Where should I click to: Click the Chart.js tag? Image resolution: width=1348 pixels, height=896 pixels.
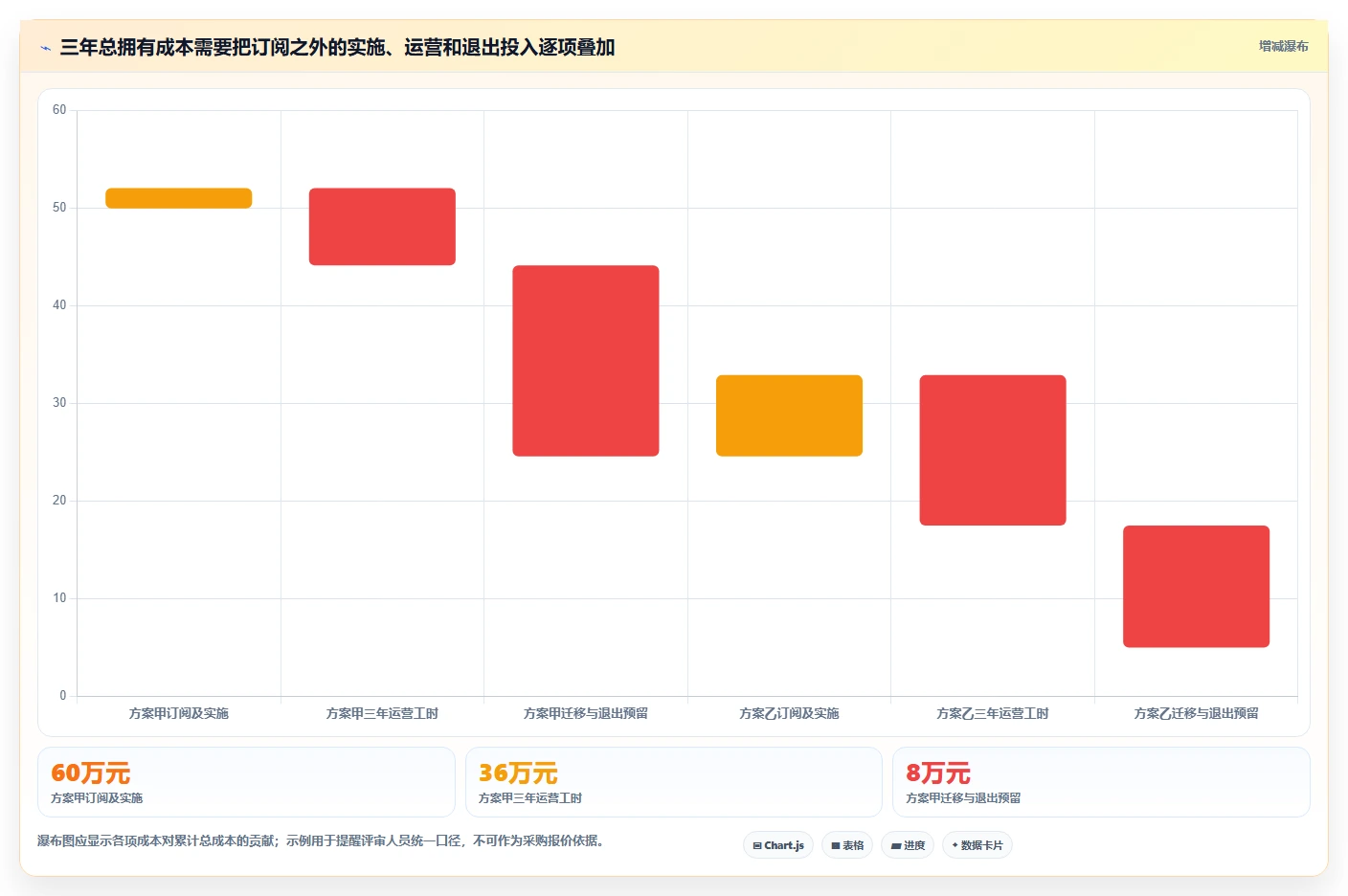pos(778,845)
